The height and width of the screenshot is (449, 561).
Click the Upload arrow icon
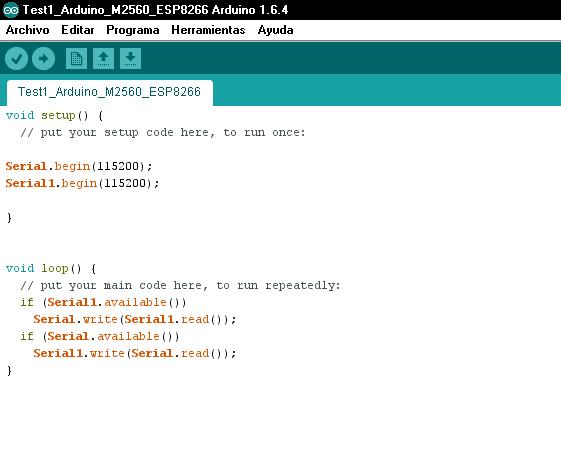coord(43,58)
